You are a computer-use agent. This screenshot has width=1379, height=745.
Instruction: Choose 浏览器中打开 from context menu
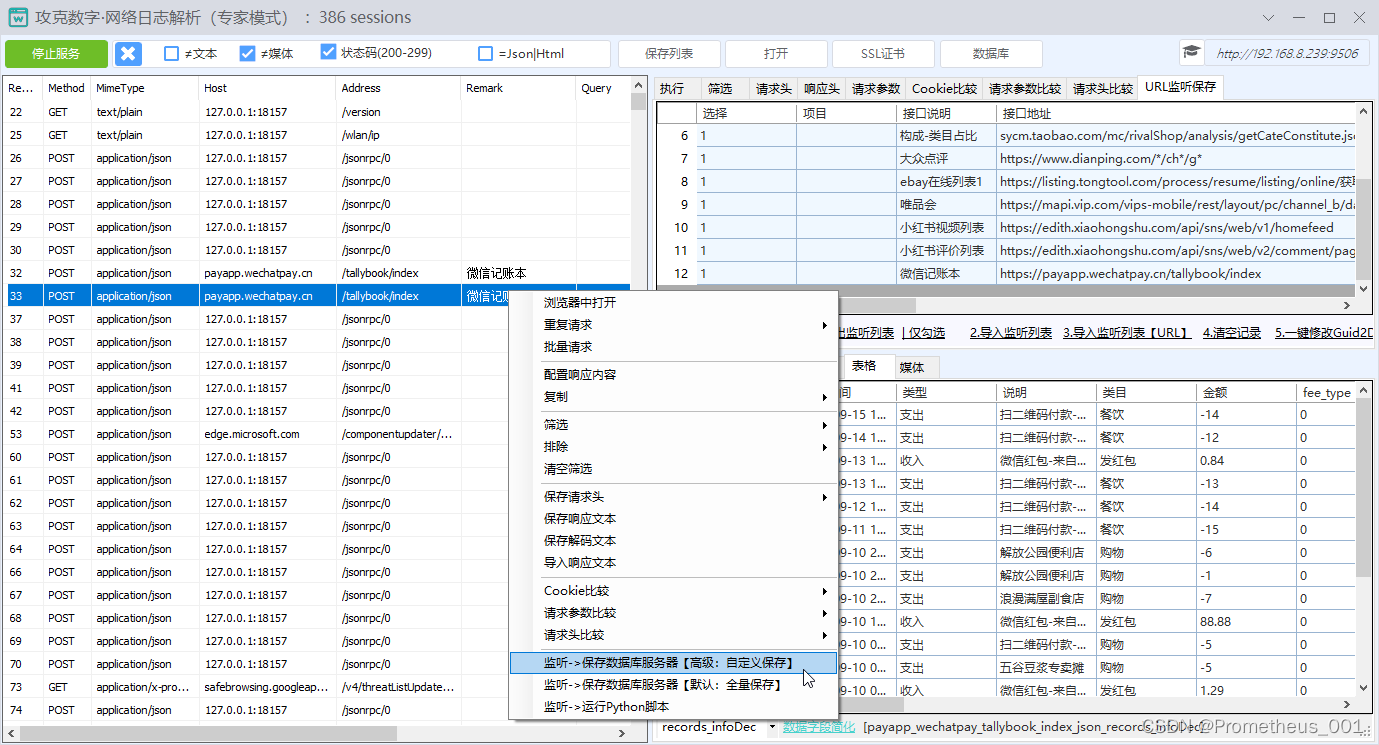point(672,303)
